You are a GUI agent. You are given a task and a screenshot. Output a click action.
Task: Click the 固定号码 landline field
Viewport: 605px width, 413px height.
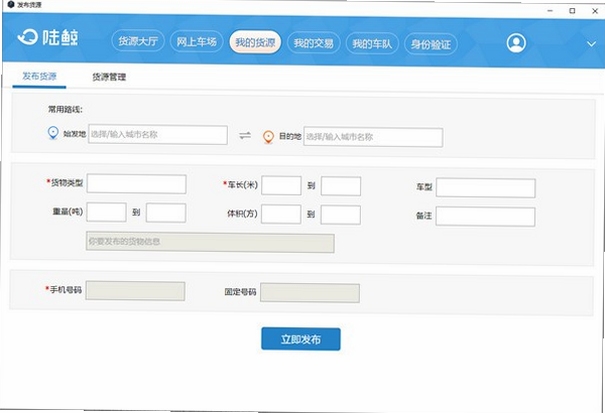click(x=310, y=293)
